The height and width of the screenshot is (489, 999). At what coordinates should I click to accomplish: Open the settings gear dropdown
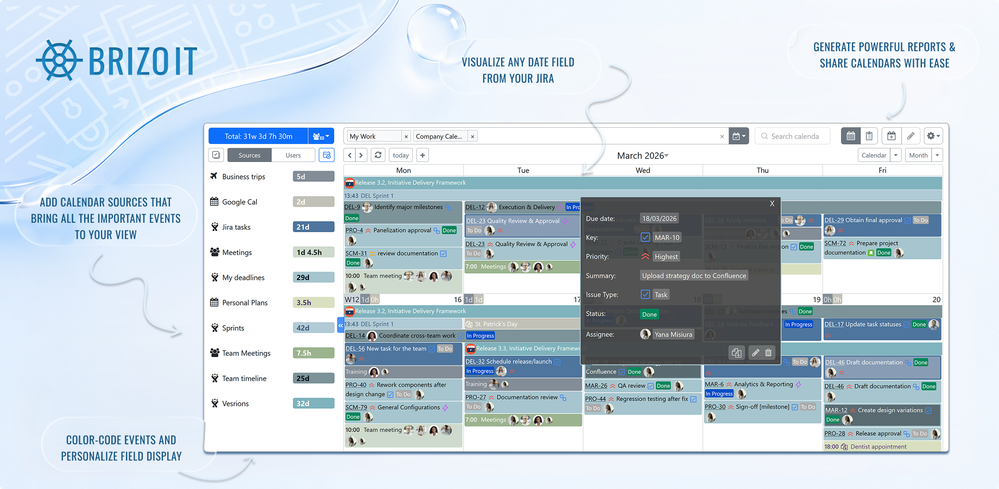click(933, 136)
